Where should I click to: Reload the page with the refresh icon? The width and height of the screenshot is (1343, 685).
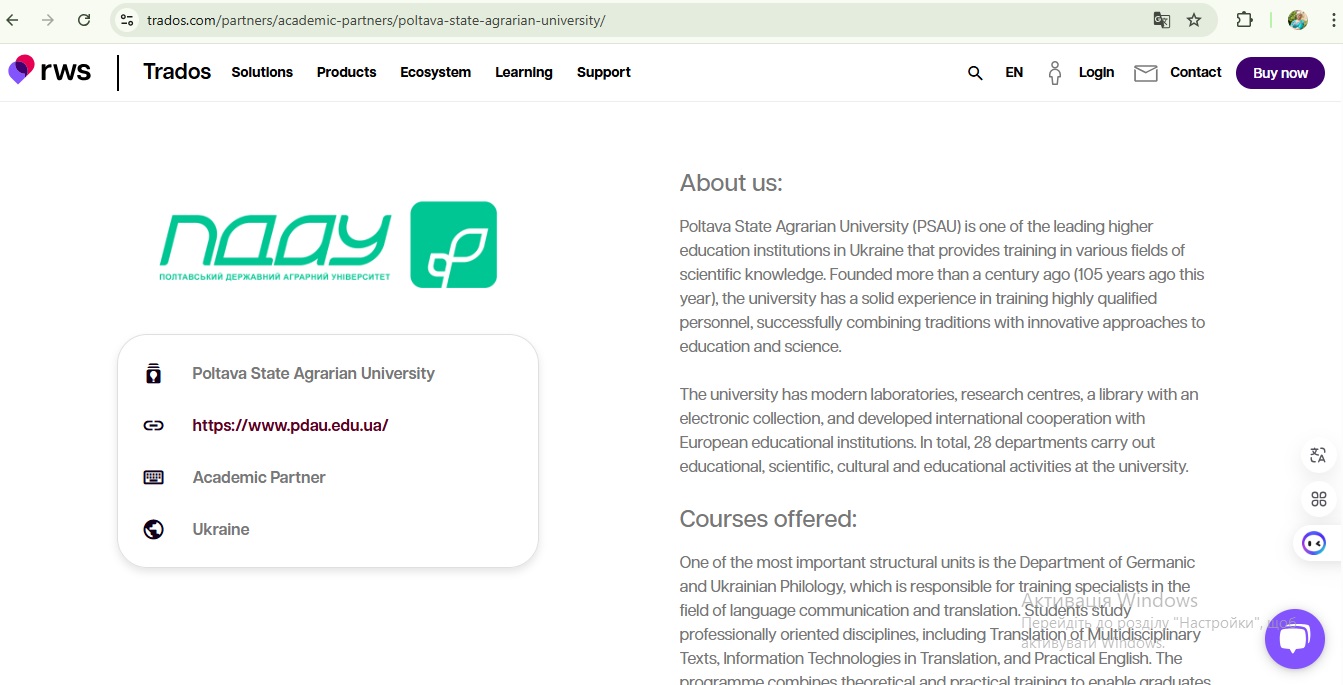(84, 20)
